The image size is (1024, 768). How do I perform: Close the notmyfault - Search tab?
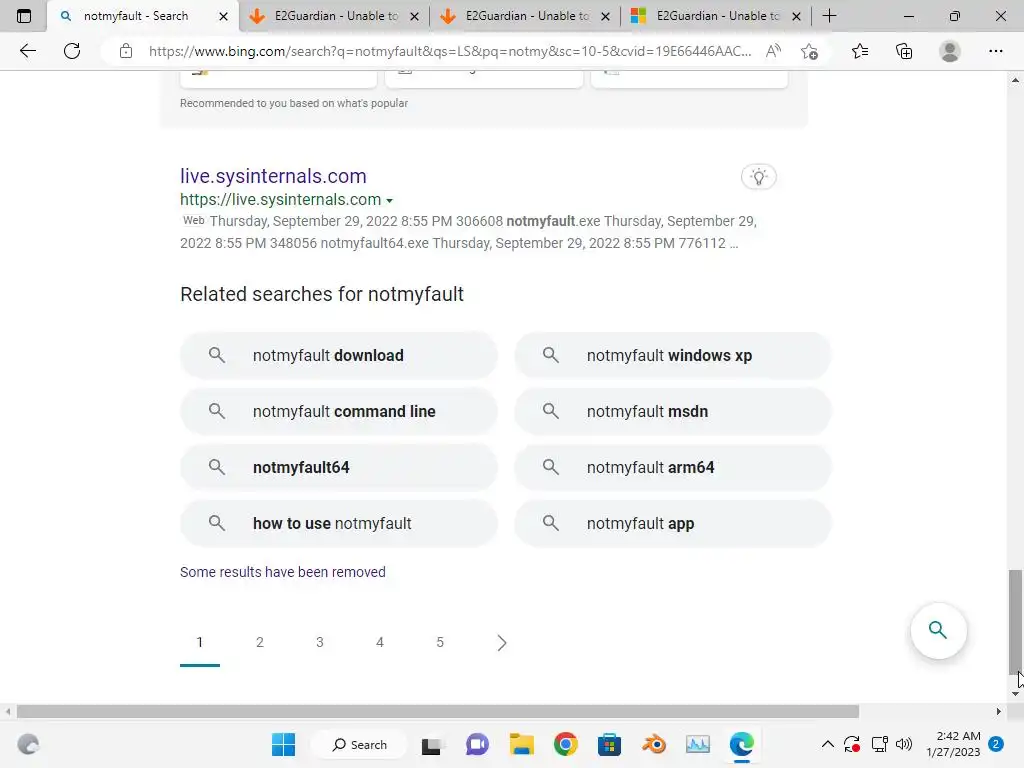pyautogui.click(x=223, y=16)
